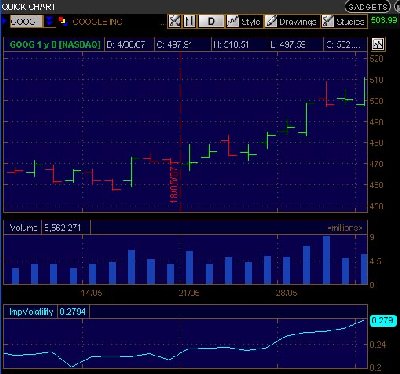Select the bar chart mode icon
400x374 pixels.
190,22
